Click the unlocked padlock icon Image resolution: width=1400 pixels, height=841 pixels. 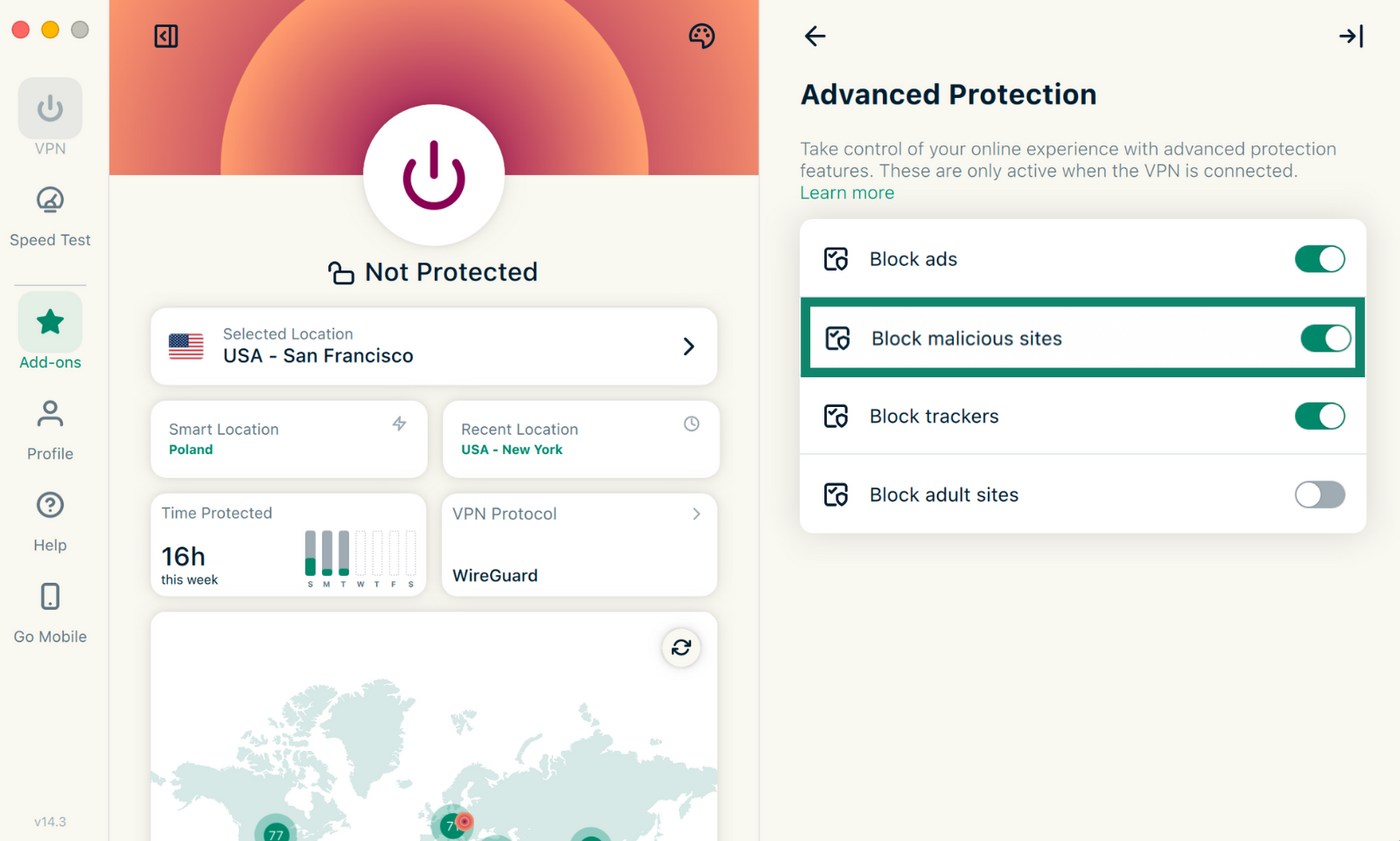click(x=342, y=272)
